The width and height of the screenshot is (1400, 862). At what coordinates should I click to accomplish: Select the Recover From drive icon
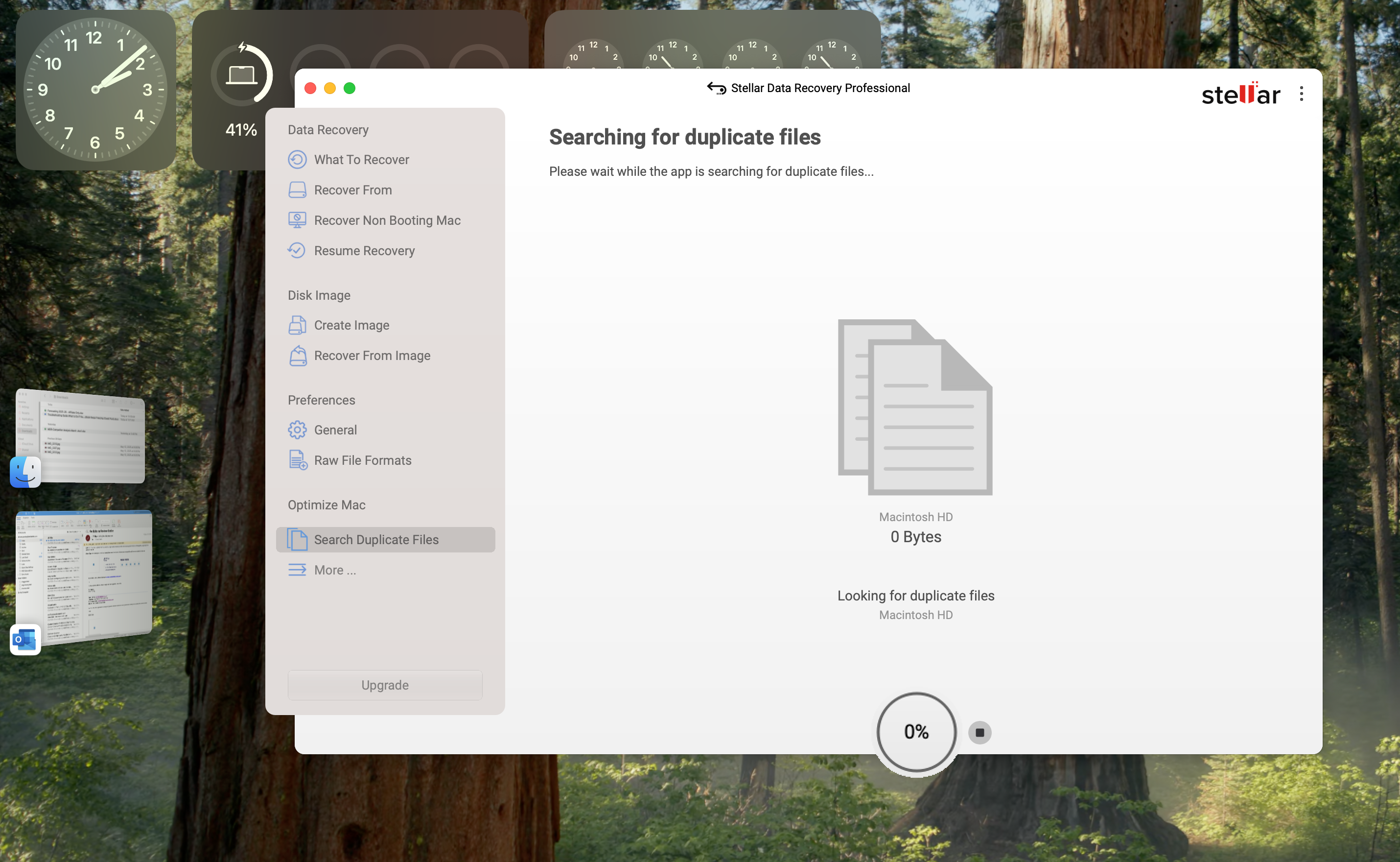point(297,190)
